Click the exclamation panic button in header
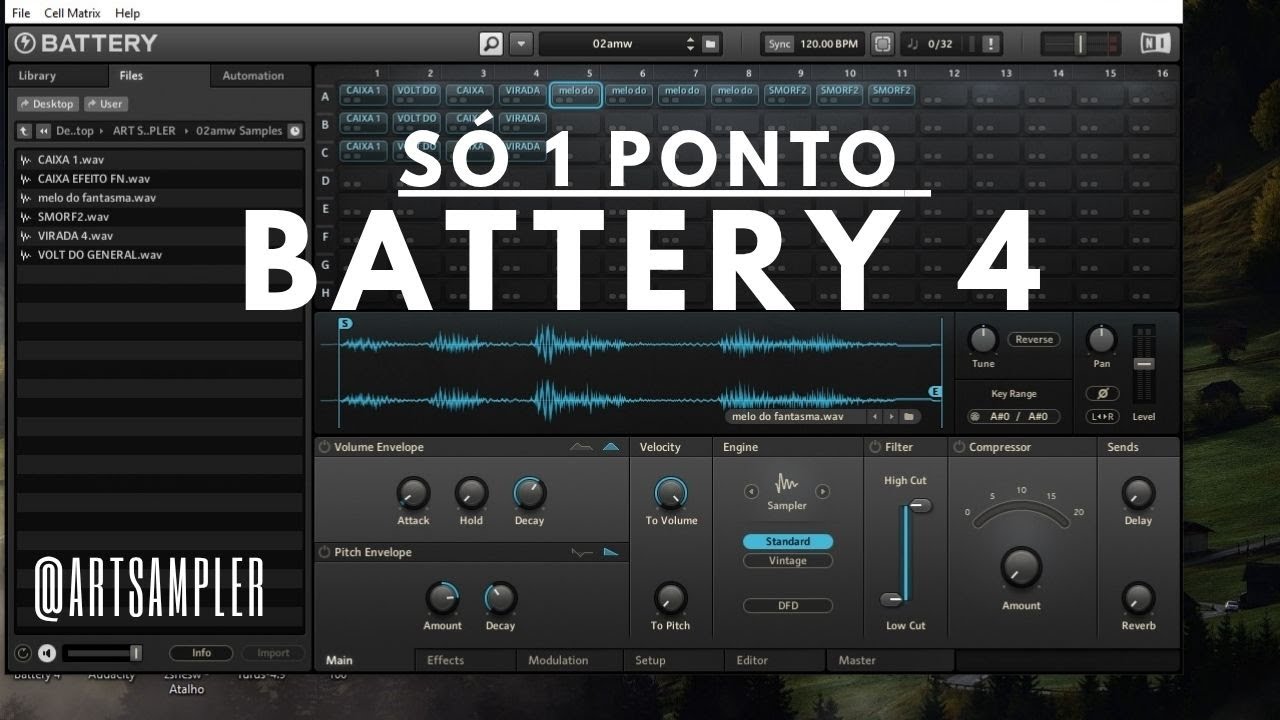This screenshot has height=720, width=1280. pos(990,44)
